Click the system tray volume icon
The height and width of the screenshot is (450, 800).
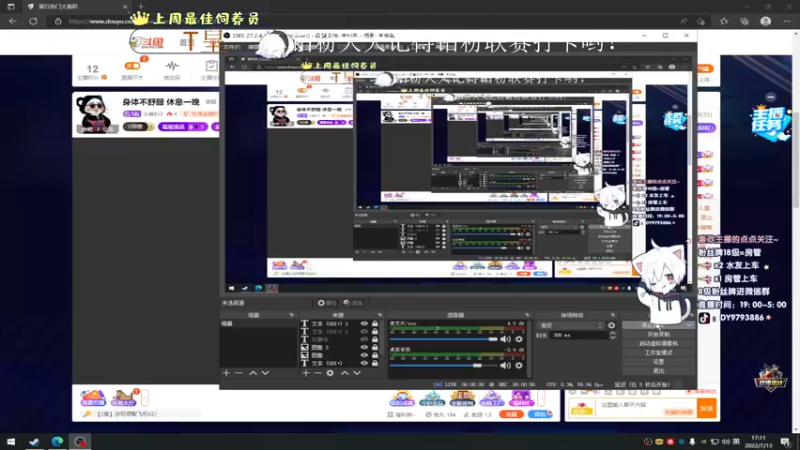click(726, 442)
